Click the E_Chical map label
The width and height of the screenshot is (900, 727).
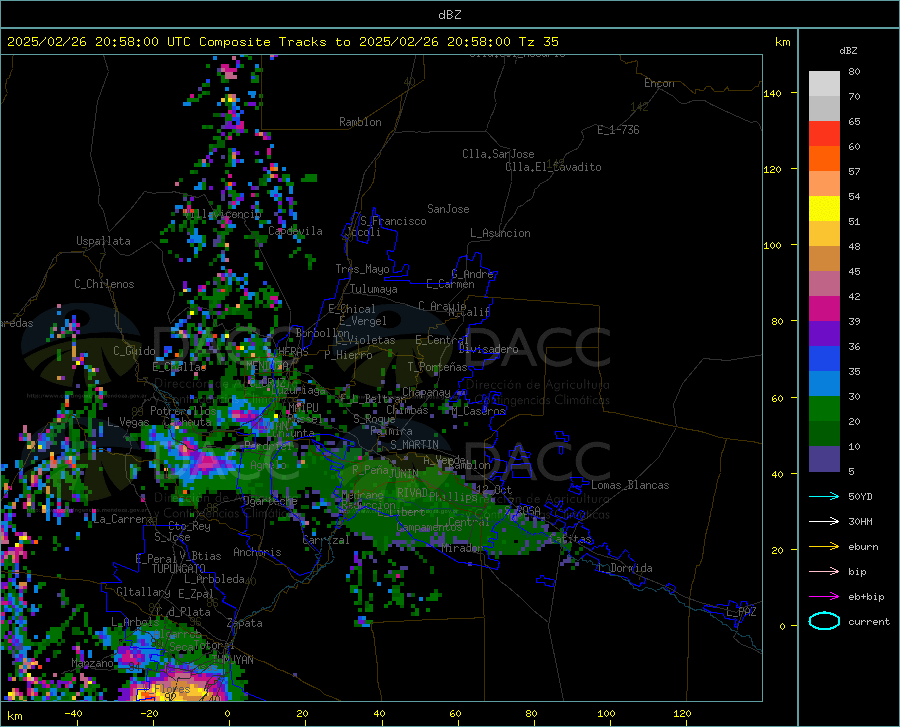click(352, 309)
